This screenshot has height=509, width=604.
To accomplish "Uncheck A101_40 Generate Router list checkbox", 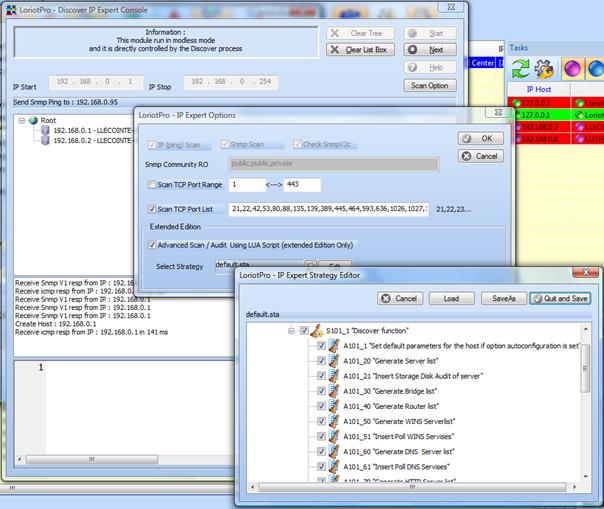I will tap(321, 406).
